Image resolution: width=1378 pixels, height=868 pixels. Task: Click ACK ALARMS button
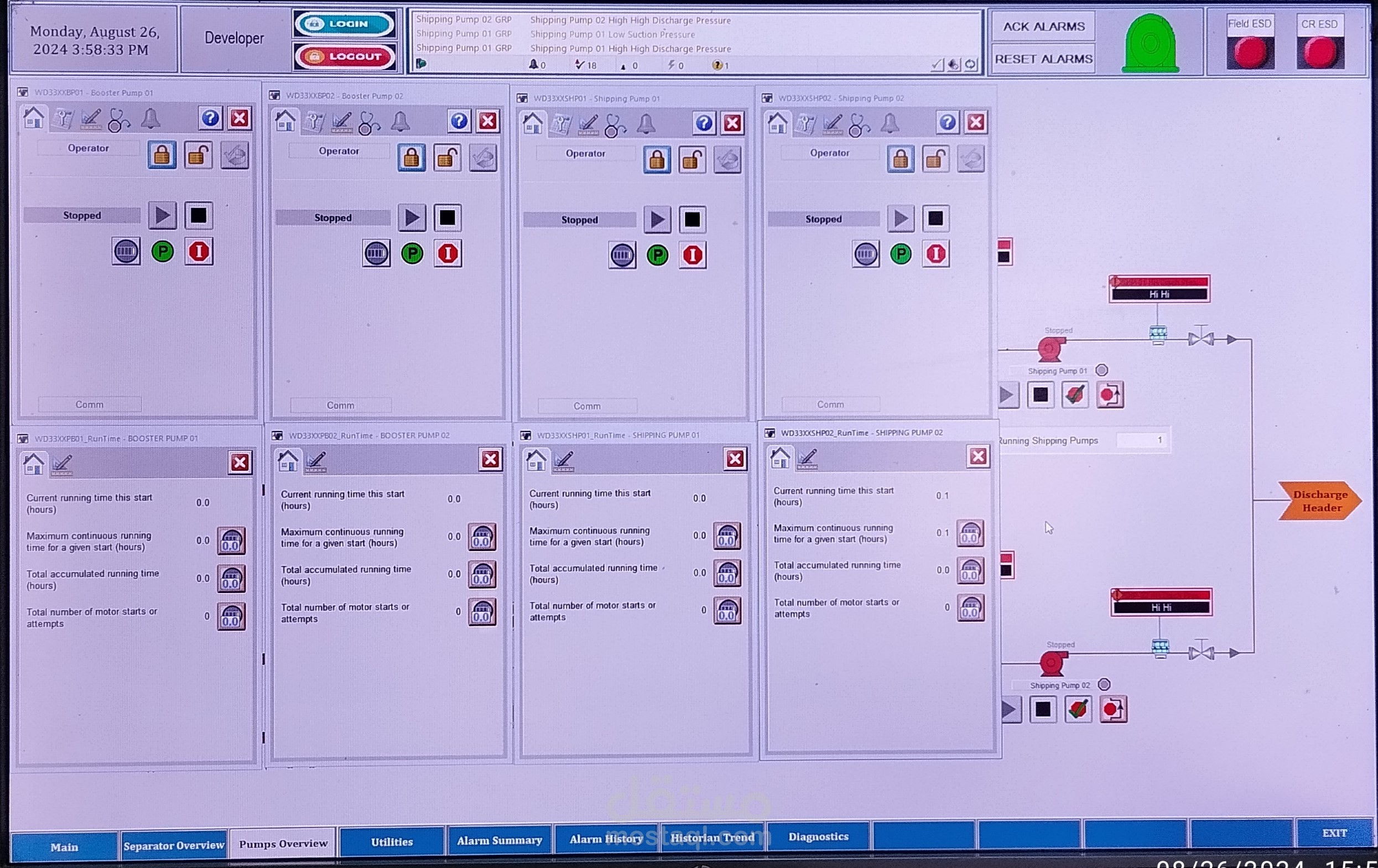point(1043,27)
